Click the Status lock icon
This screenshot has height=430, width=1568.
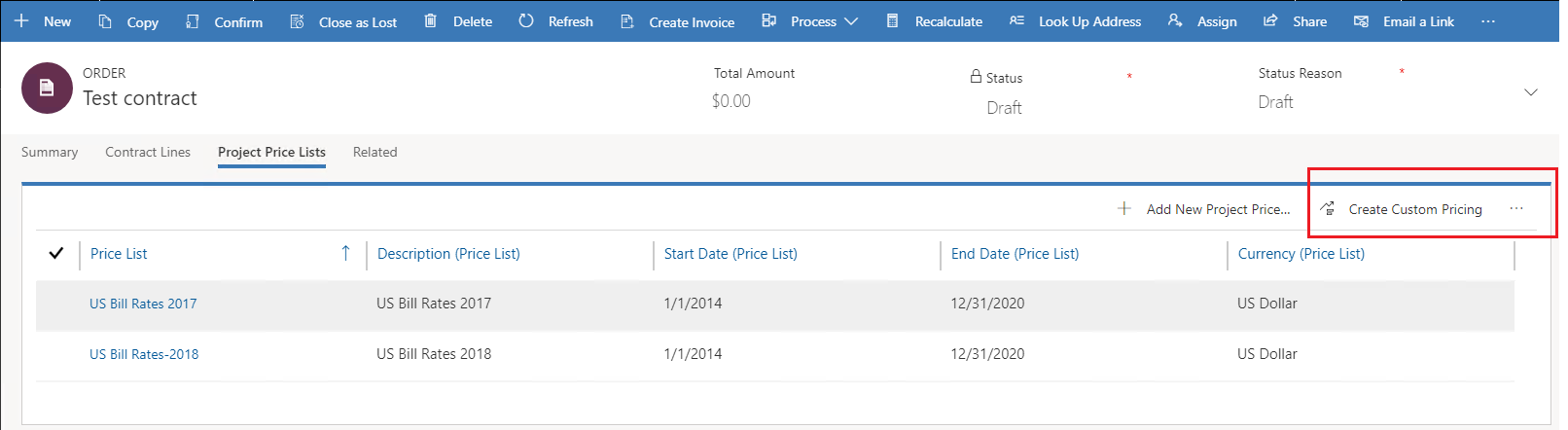coord(976,76)
